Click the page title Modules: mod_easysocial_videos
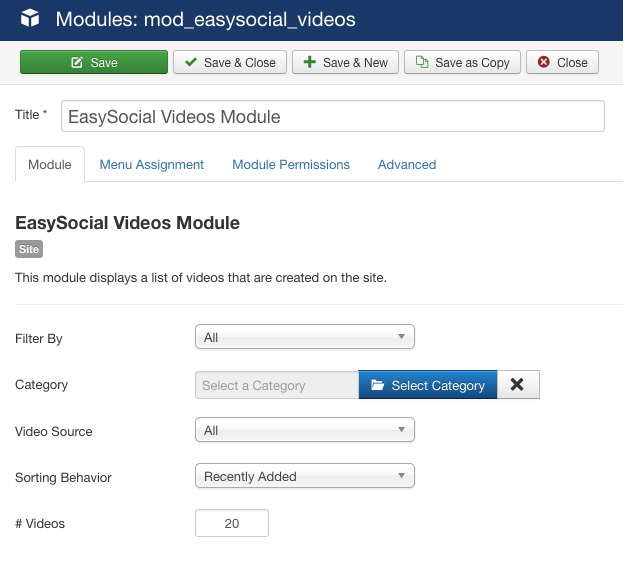This screenshot has height=563, width=623. [x=205, y=19]
